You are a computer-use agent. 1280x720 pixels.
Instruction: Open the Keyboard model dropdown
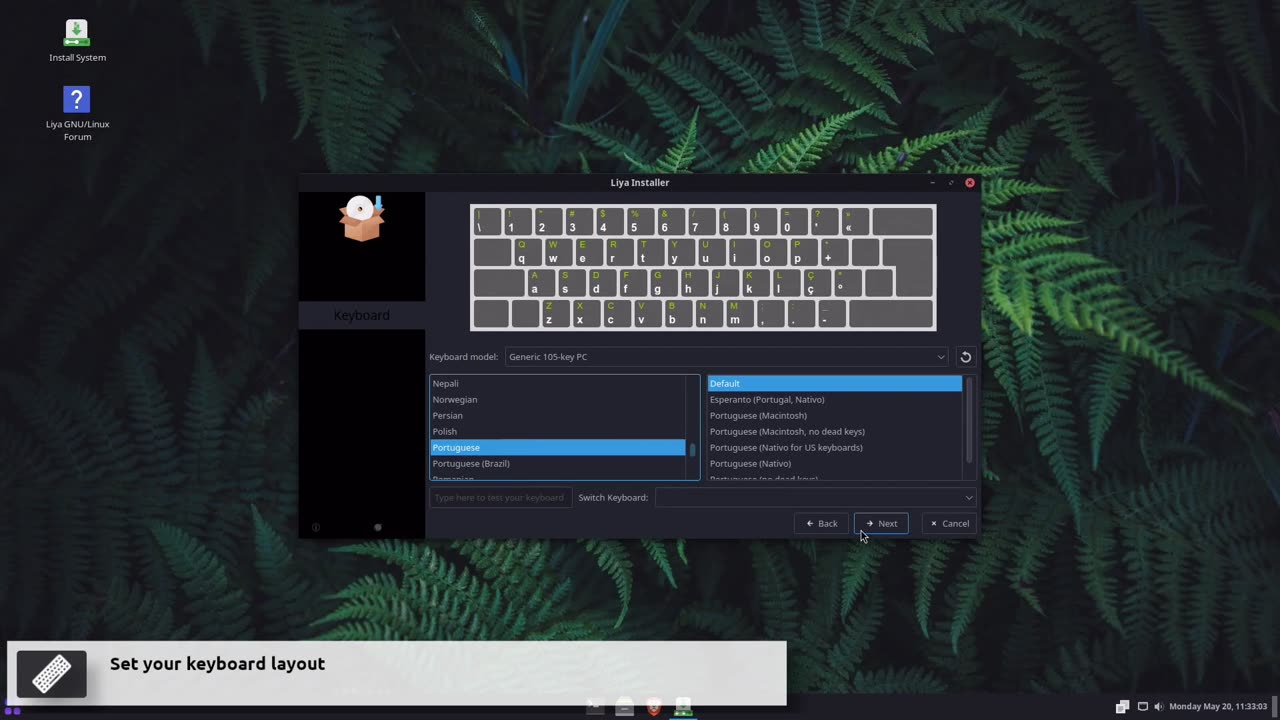click(726, 357)
